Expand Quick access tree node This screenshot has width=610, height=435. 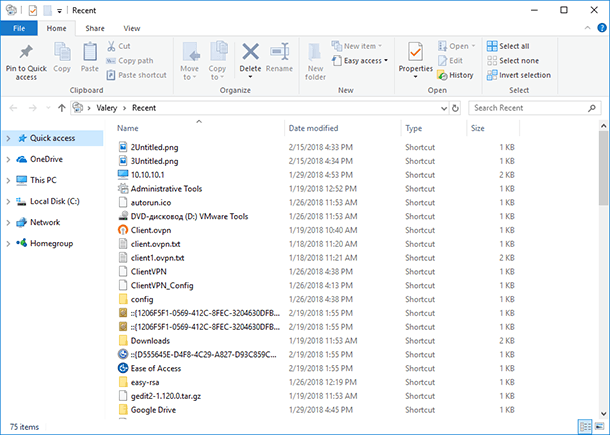[x=8, y=138]
